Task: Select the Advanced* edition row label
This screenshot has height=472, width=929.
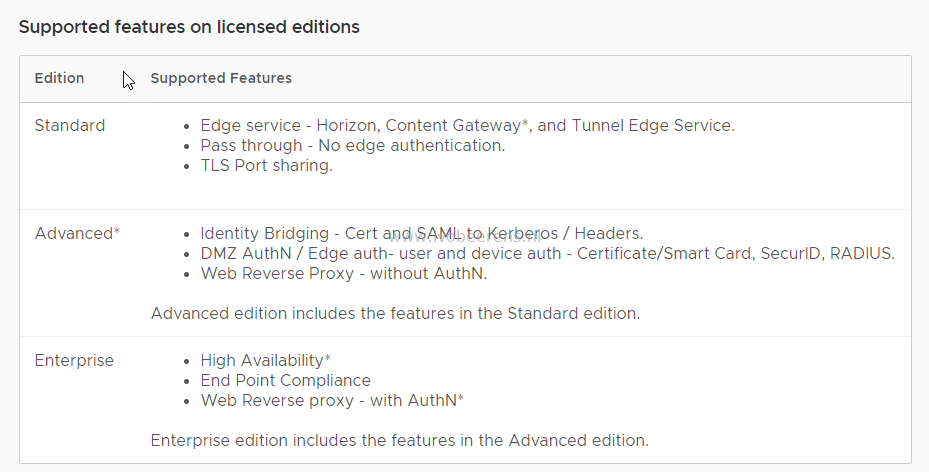Action: pyautogui.click(x=77, y=233)
